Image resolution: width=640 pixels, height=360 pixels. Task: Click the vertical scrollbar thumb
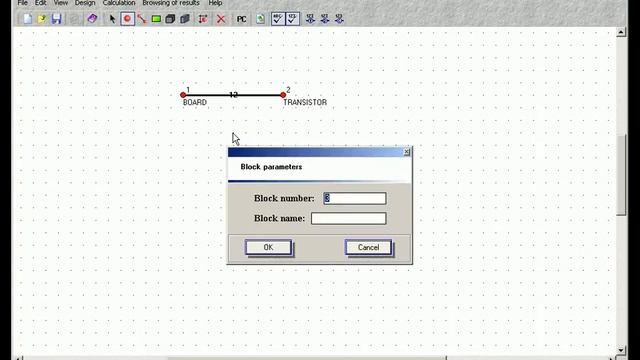(621, 175)
